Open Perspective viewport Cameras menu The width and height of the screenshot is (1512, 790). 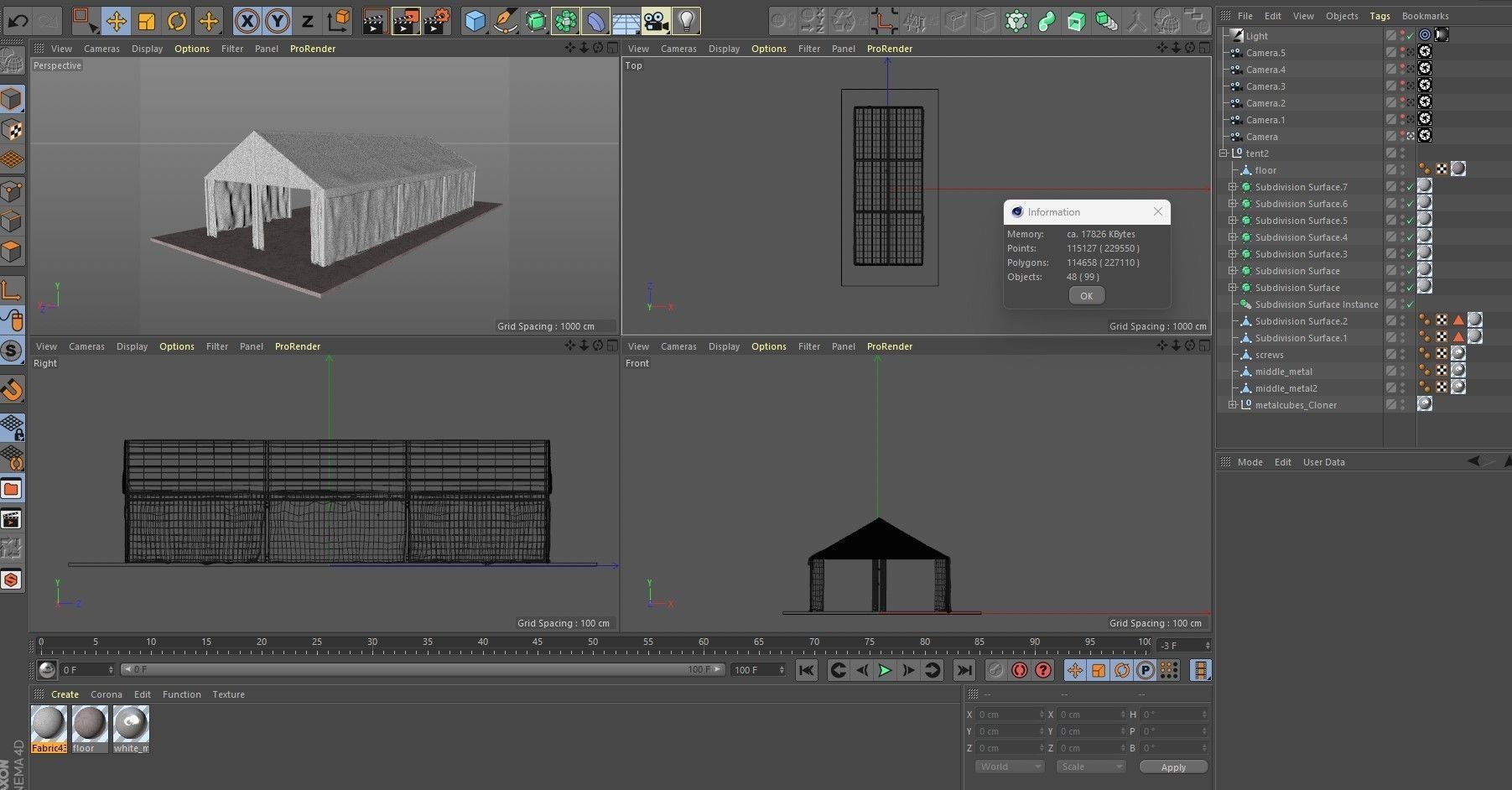(101, 49)
